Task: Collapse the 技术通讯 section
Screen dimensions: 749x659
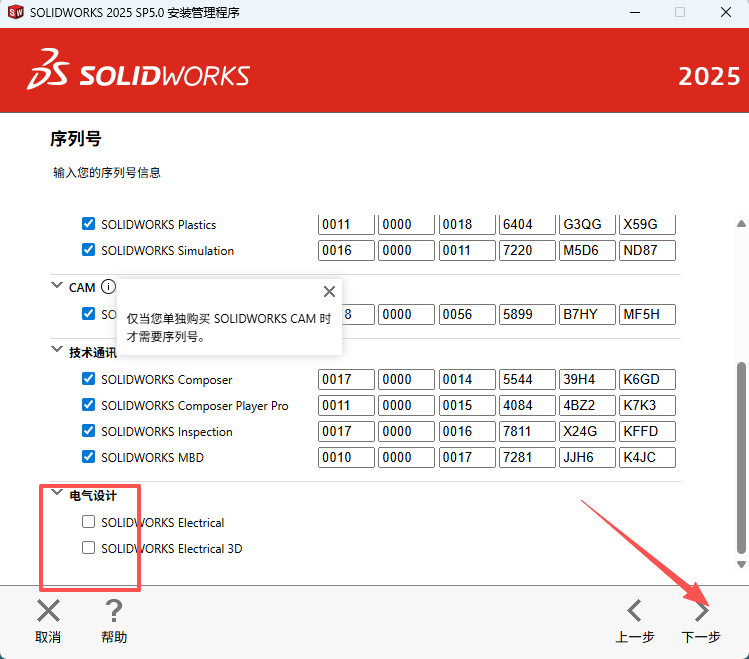Action: 57,350
